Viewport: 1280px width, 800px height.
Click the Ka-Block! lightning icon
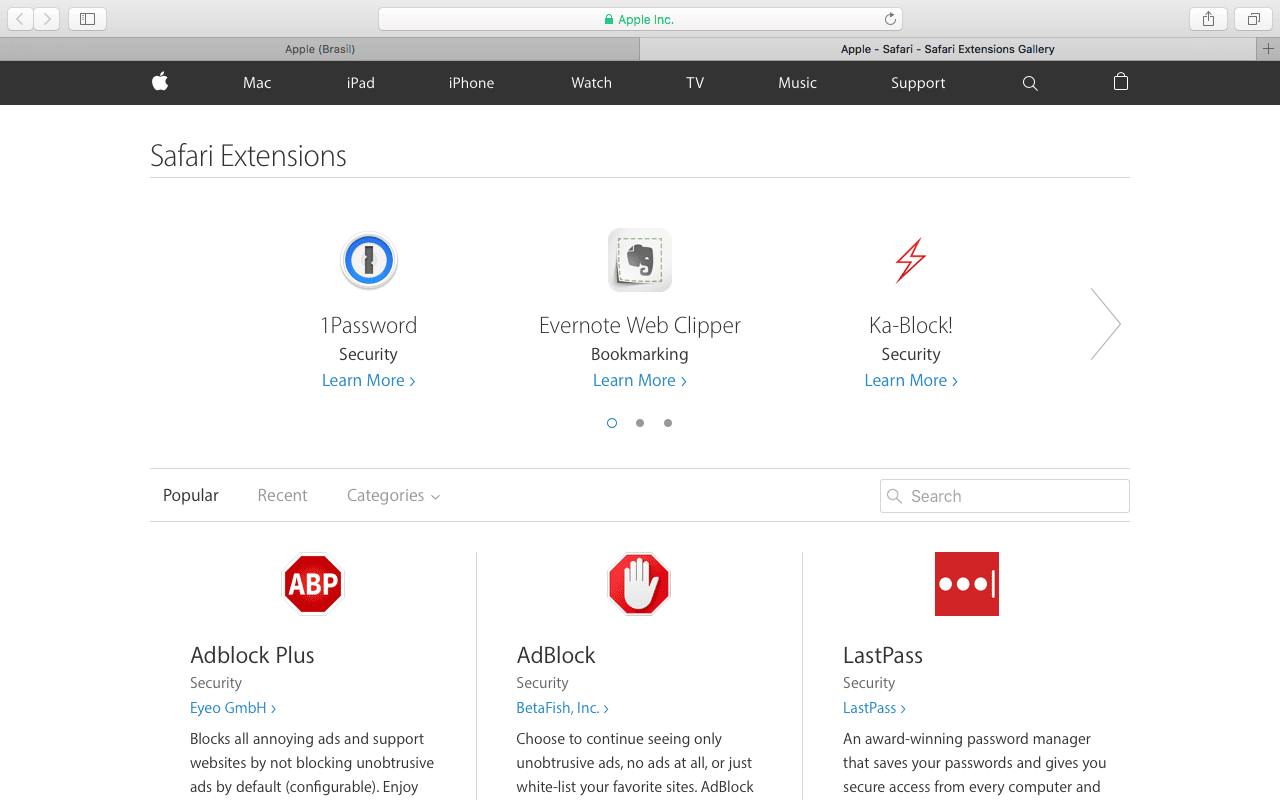tap(910, 260)
